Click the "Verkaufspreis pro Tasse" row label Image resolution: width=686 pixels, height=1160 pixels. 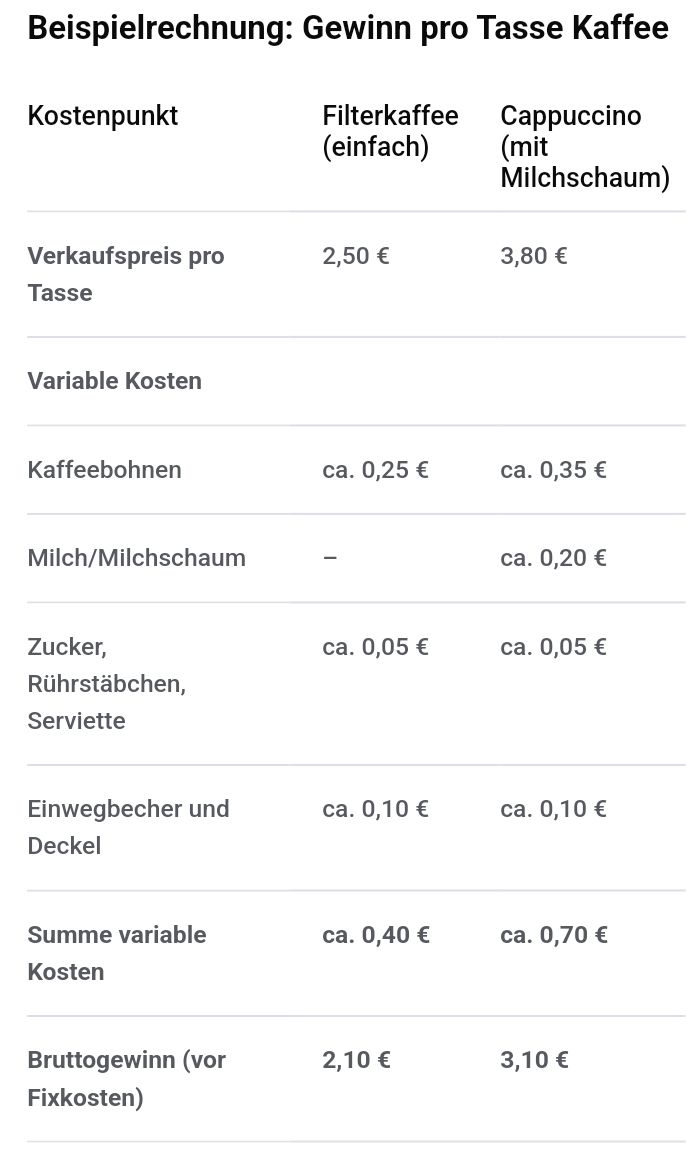coord(126,274)
